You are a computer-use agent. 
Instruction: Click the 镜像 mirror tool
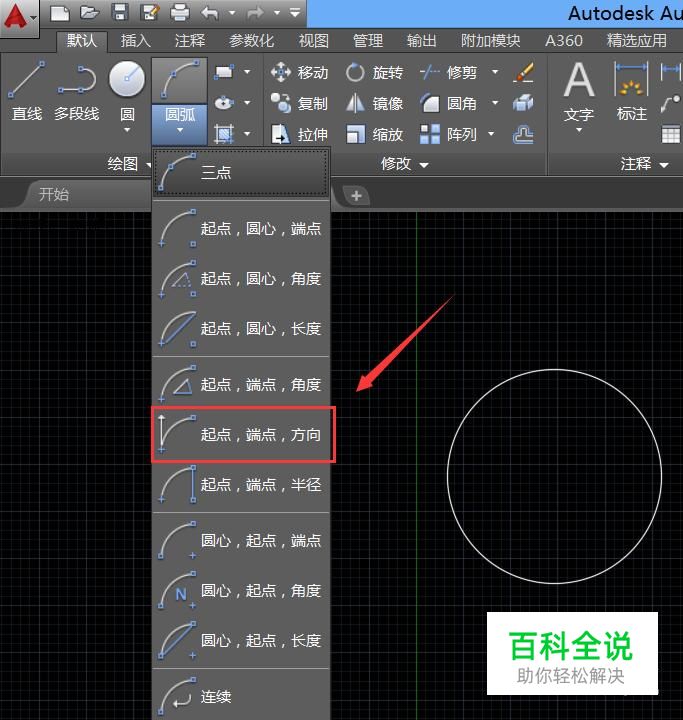click(374, 103)
